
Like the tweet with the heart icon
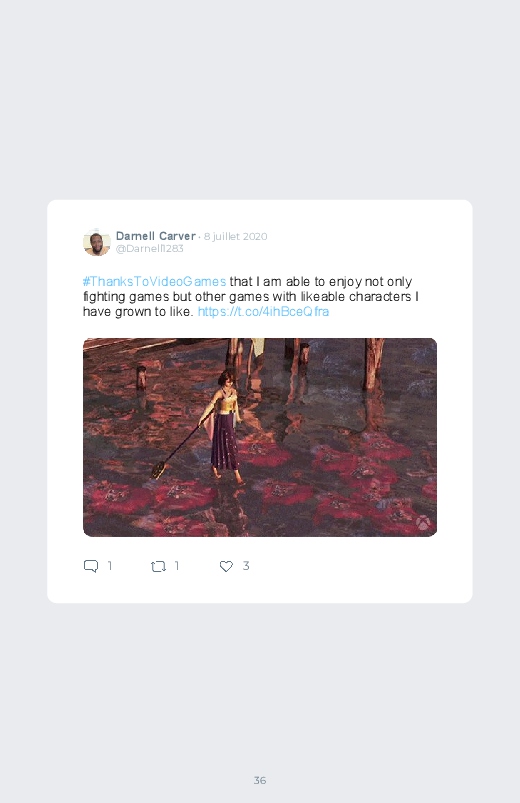coord(226,566)
